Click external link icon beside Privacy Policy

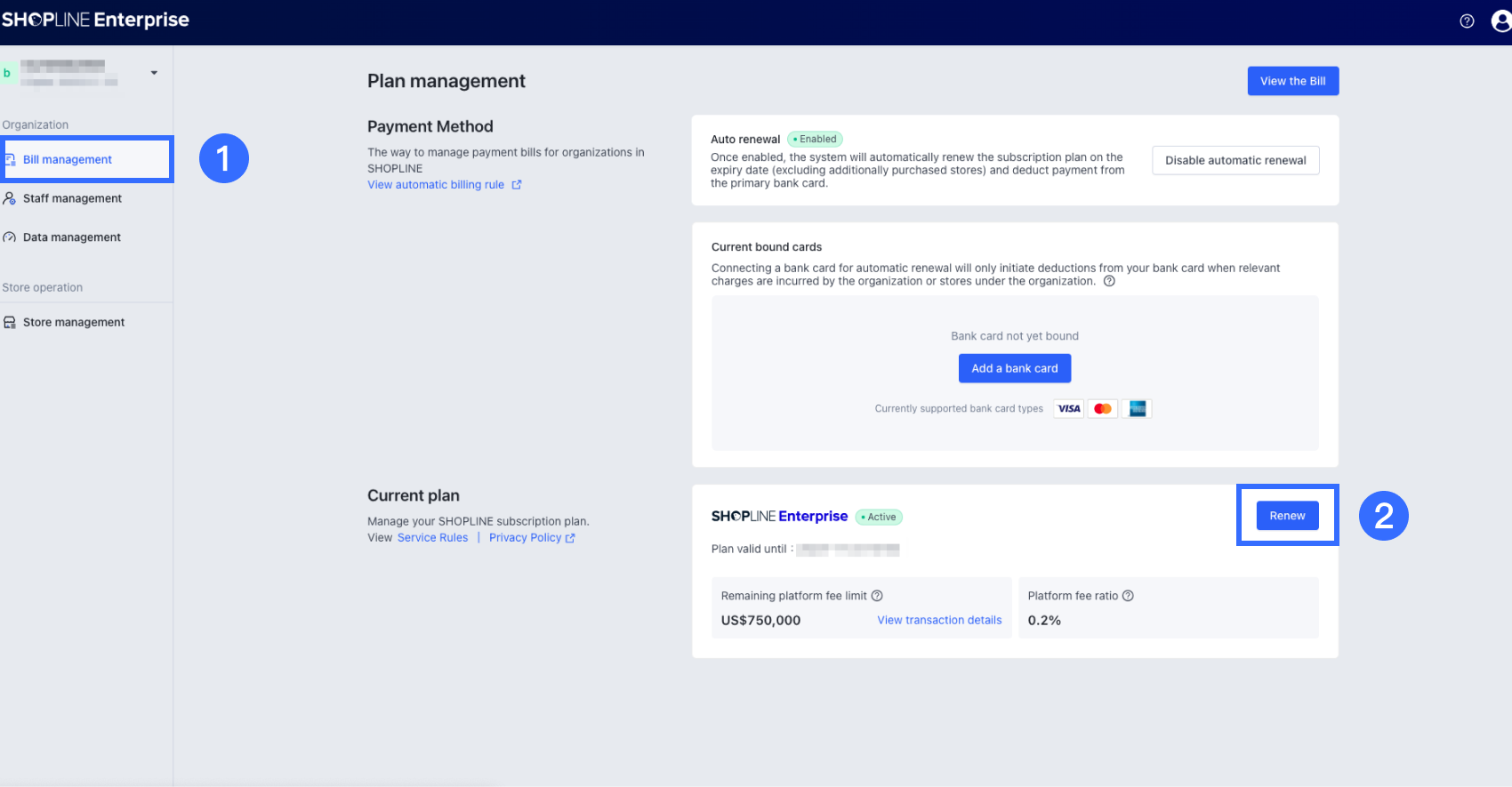point(570,538)
